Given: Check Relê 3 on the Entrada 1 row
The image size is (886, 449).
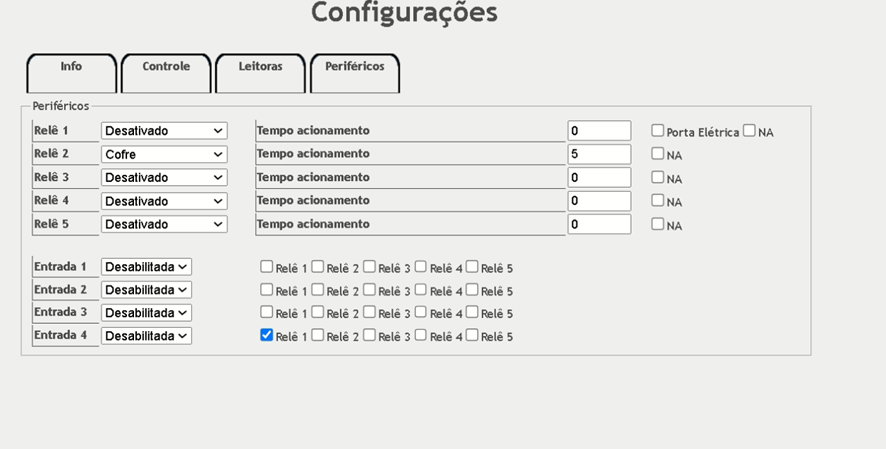Looking at the screenshot, I should tap(370, 267).
